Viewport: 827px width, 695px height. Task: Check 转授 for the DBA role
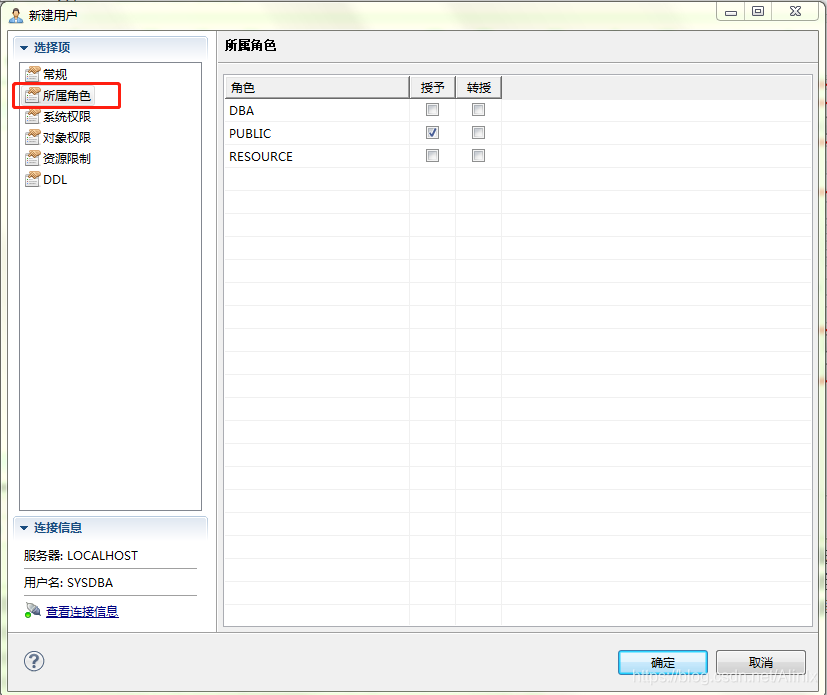click(478, 110)
